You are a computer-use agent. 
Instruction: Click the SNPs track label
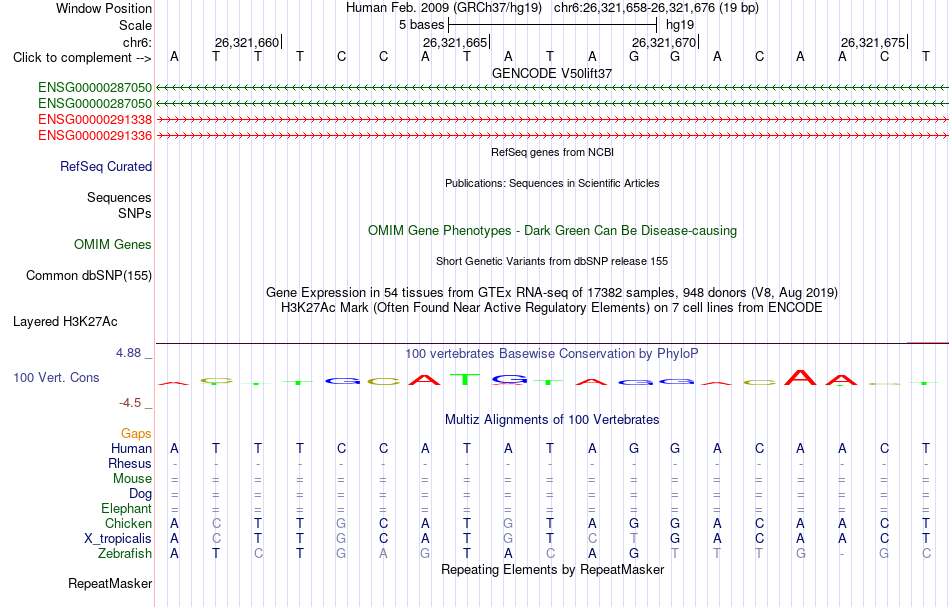click(x=135, y=213)
